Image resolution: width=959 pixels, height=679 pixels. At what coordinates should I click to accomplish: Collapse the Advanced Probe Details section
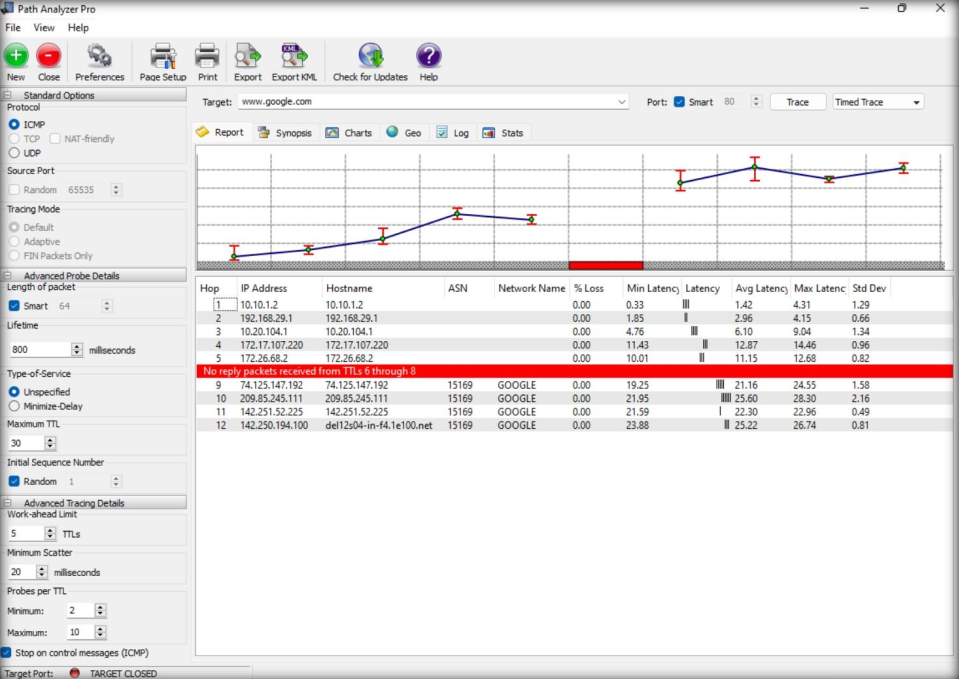[7, 276]
